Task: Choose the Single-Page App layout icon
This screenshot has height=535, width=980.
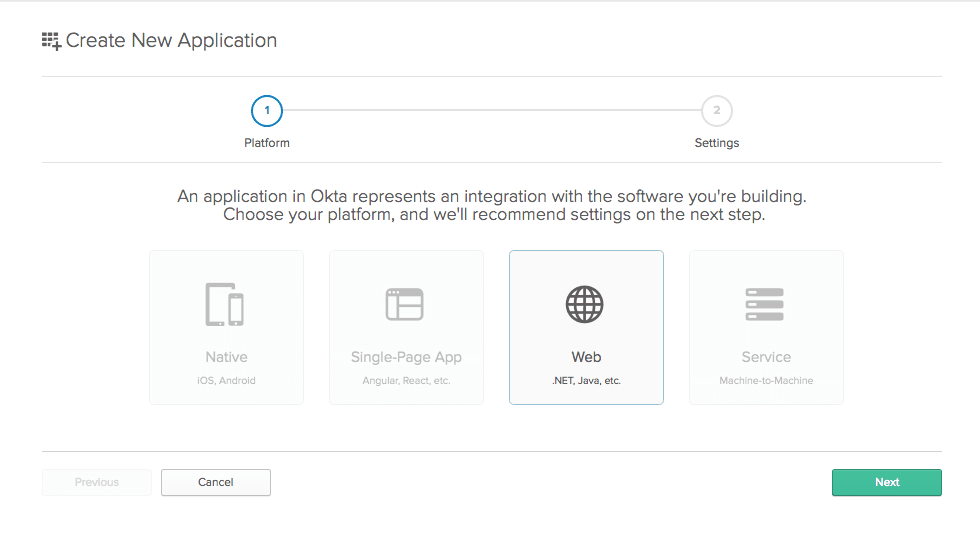Action: [404, 304]
